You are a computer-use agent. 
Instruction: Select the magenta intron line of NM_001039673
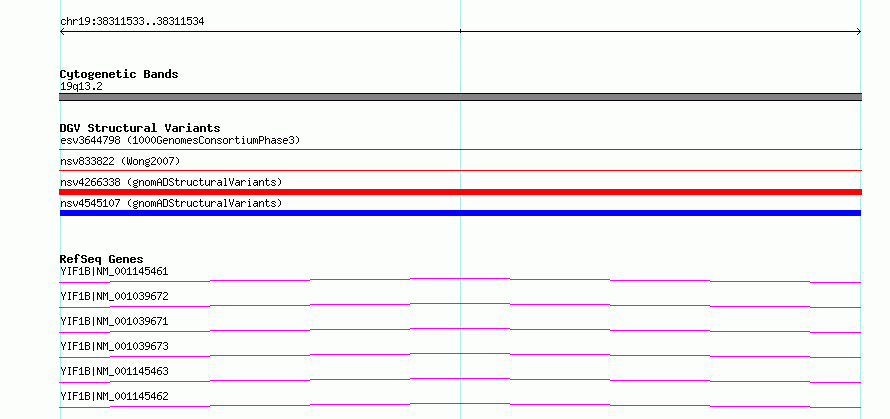[460, 355]
